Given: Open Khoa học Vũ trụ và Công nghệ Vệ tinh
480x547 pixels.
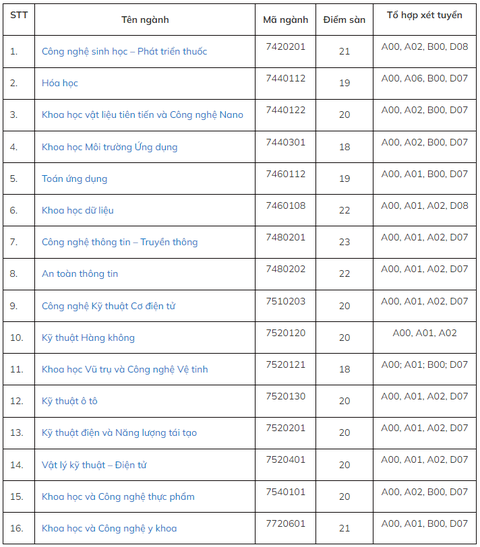Looking at the screenshot, I should [x=125, y=369].
